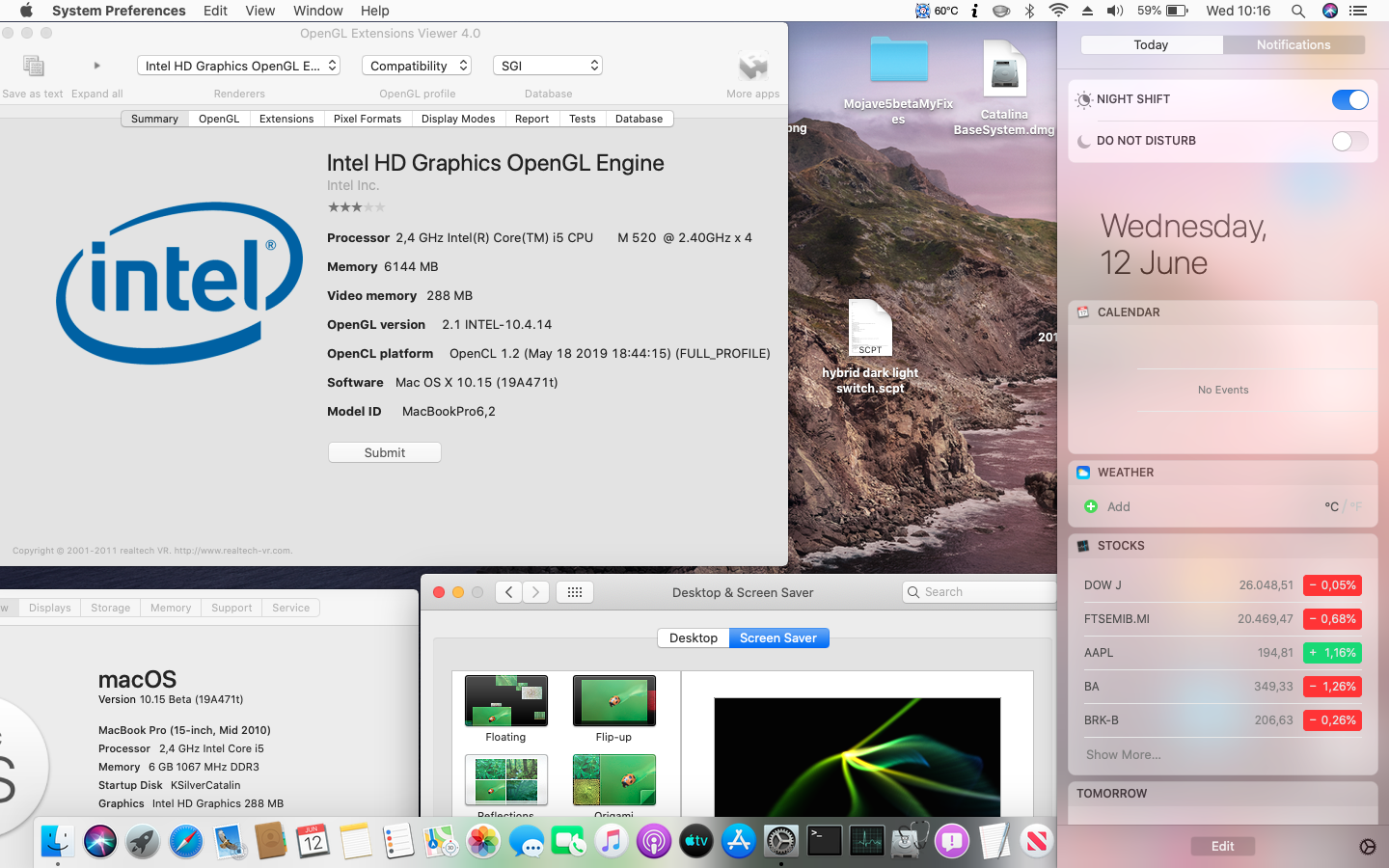Open the Renderers dropdown

(x=238, y=66)
